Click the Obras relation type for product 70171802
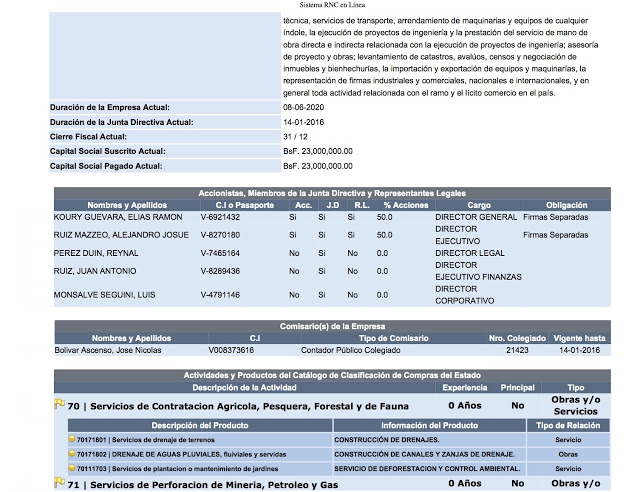This screenshot has height=492, width=640. (x=568, y=454)
